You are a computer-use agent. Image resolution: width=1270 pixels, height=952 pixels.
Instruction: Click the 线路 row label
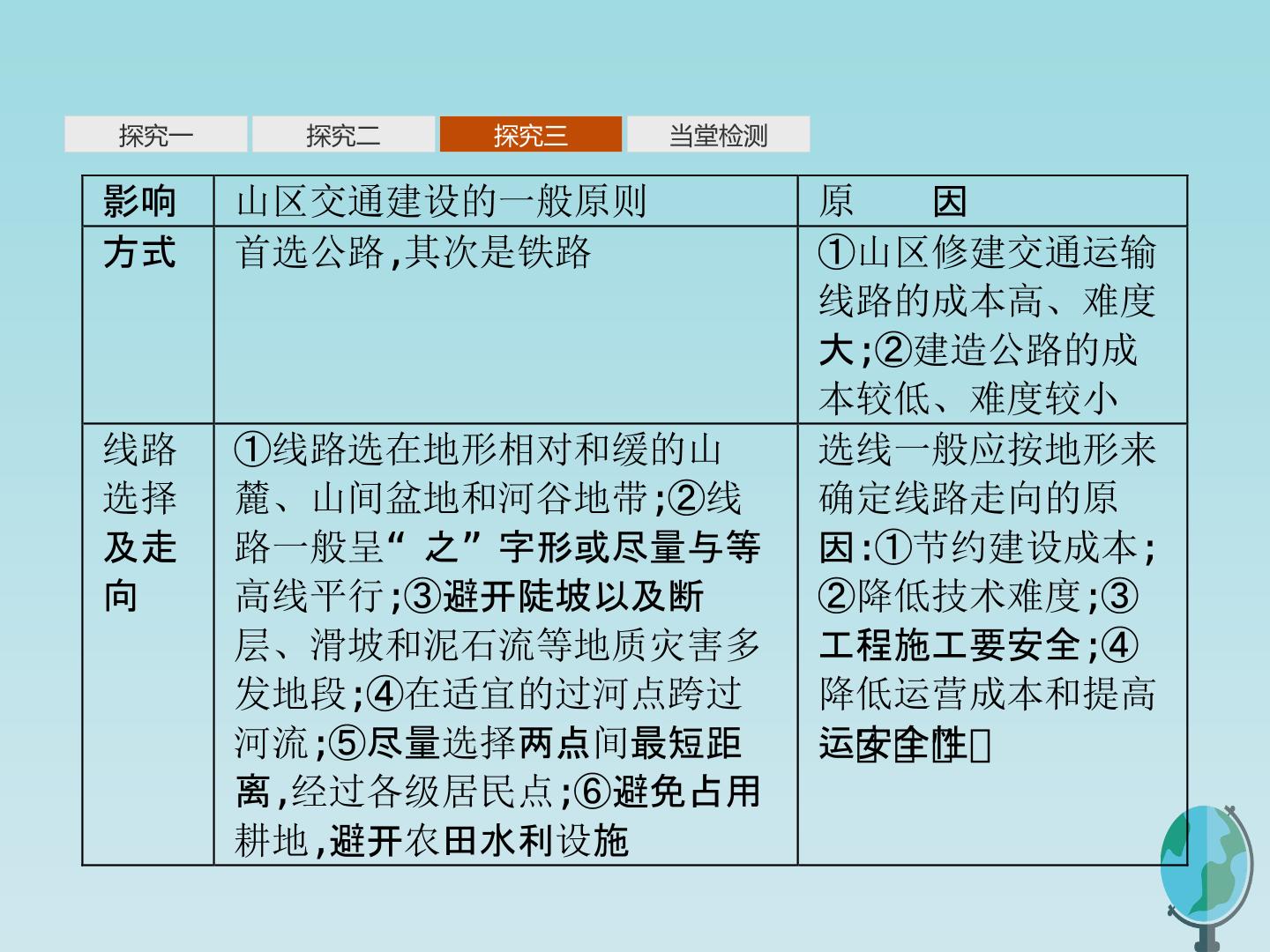[x=139, y=450]
